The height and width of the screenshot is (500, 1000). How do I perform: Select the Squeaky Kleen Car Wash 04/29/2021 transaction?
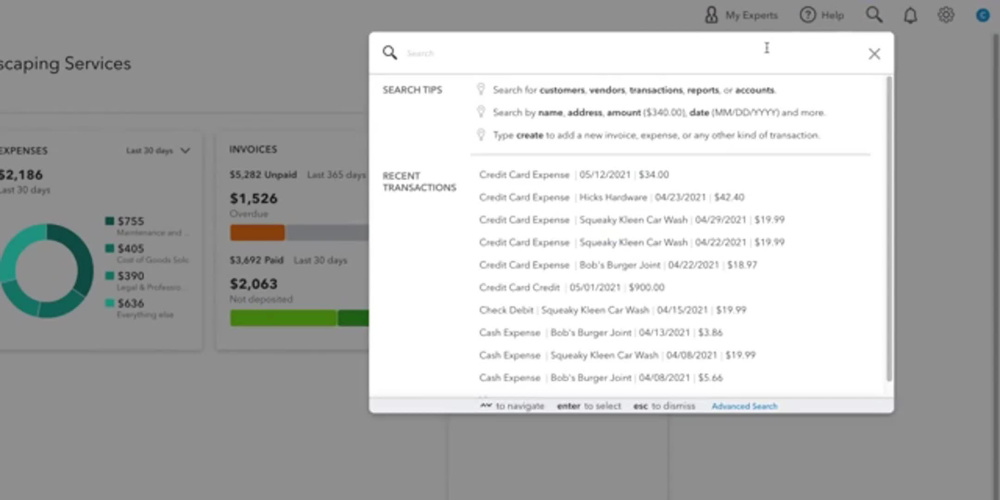[631, 220]
